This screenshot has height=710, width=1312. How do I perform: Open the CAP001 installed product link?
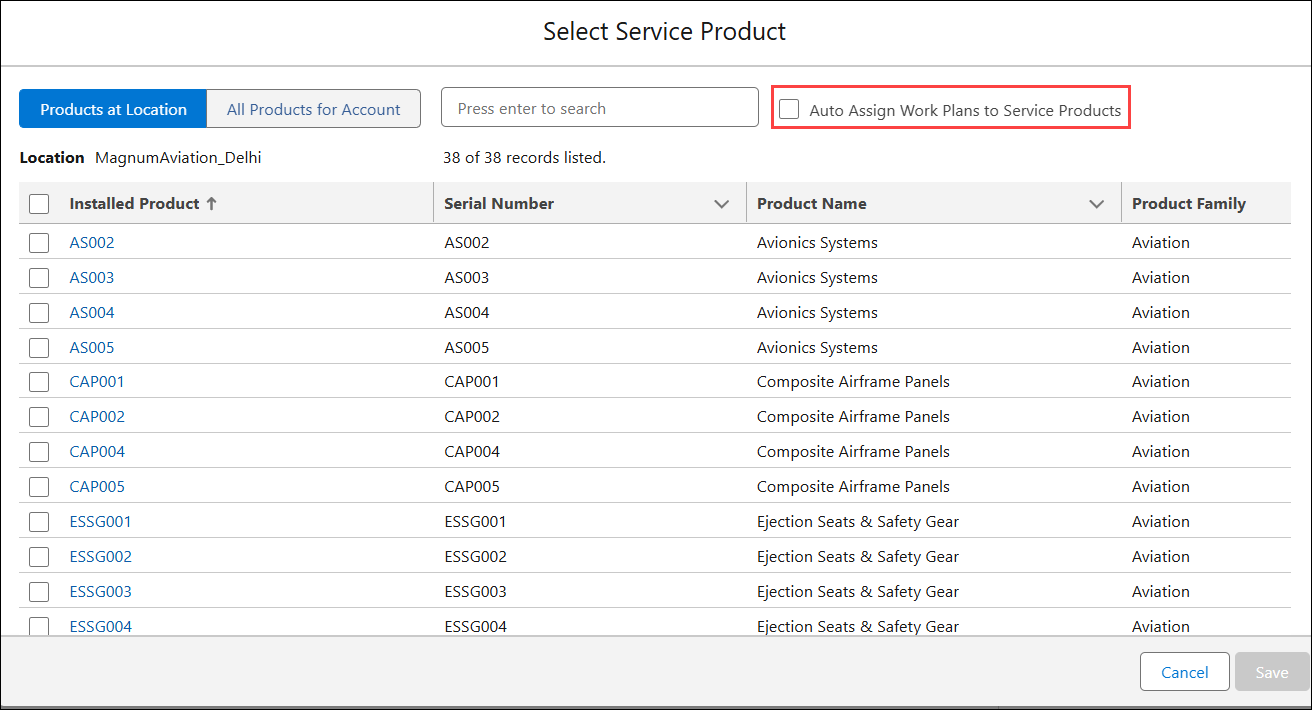click(x=97, y=381)
